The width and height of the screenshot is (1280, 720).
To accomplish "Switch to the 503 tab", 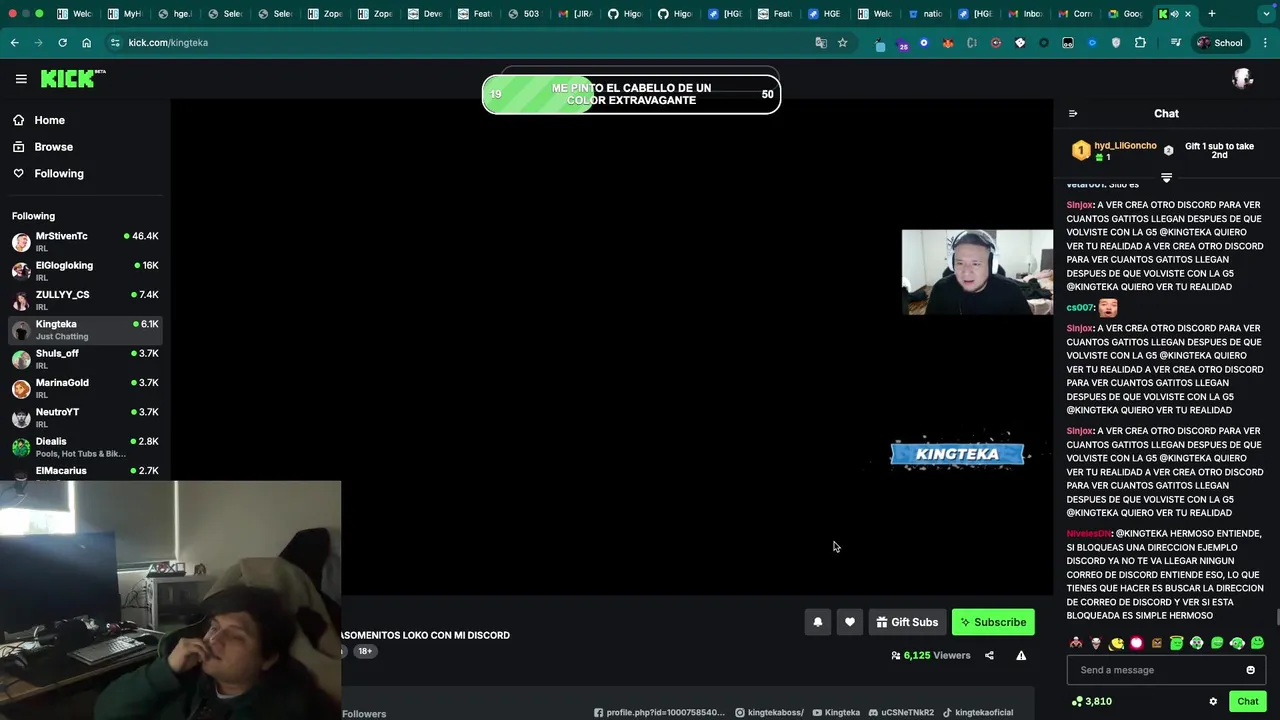I will click(x=524, y=14).
